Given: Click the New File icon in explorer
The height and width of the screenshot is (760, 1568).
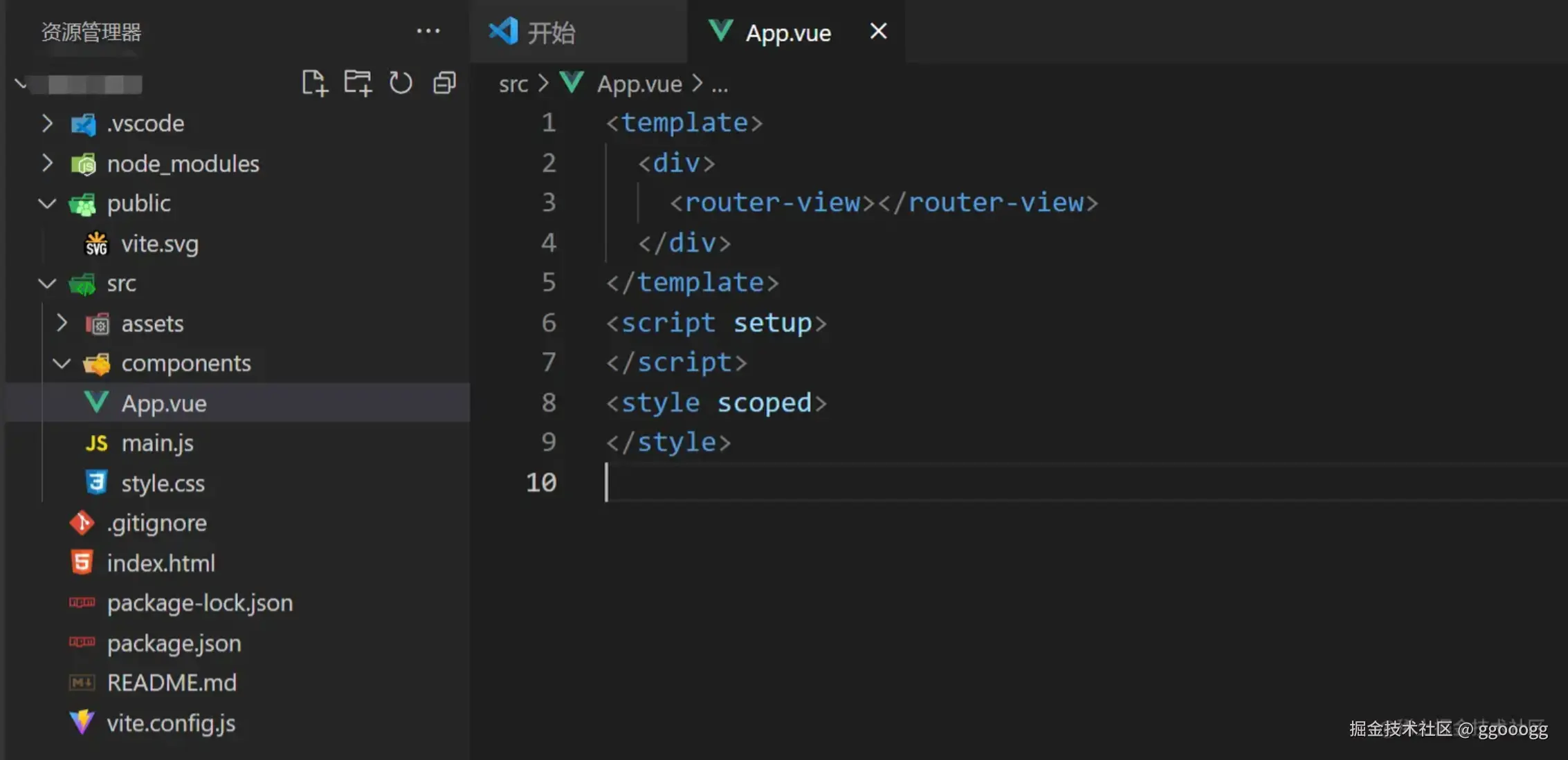Looking at the screenshot, I should pos(315,84).
